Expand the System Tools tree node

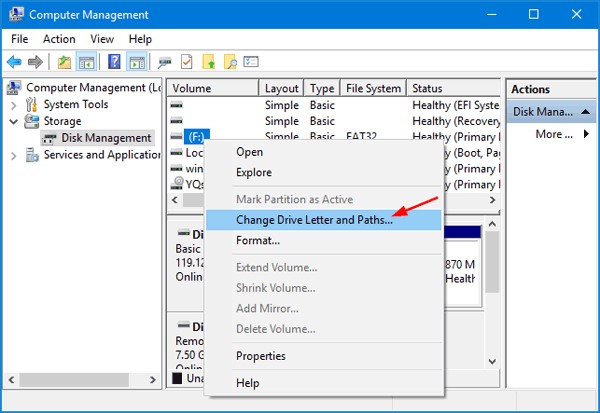[14, 104]
